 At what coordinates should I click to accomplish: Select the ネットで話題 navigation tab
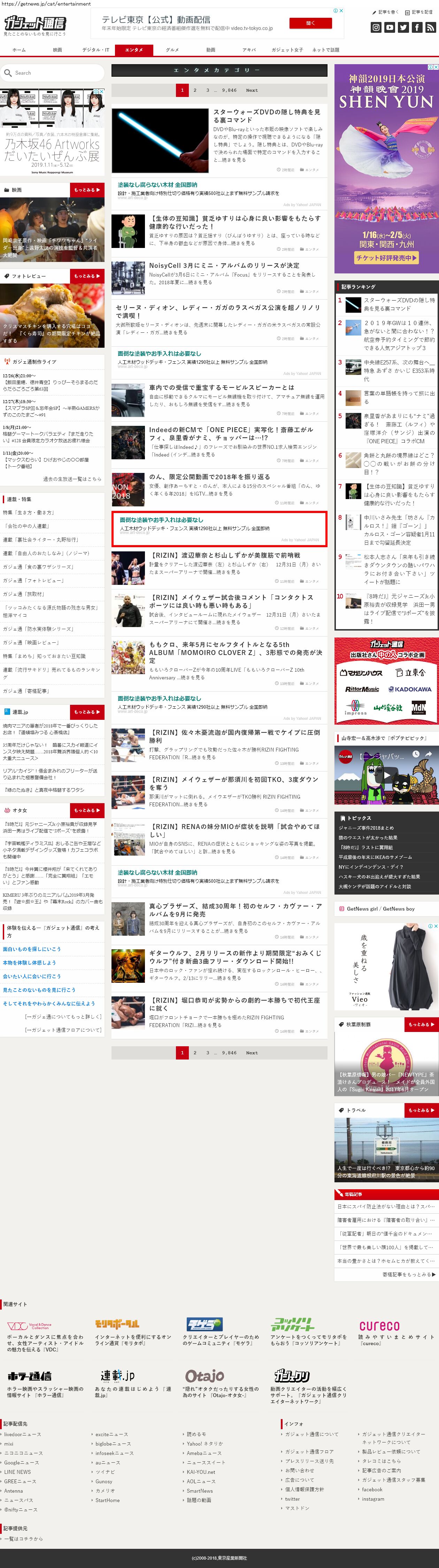coord(325,50)
